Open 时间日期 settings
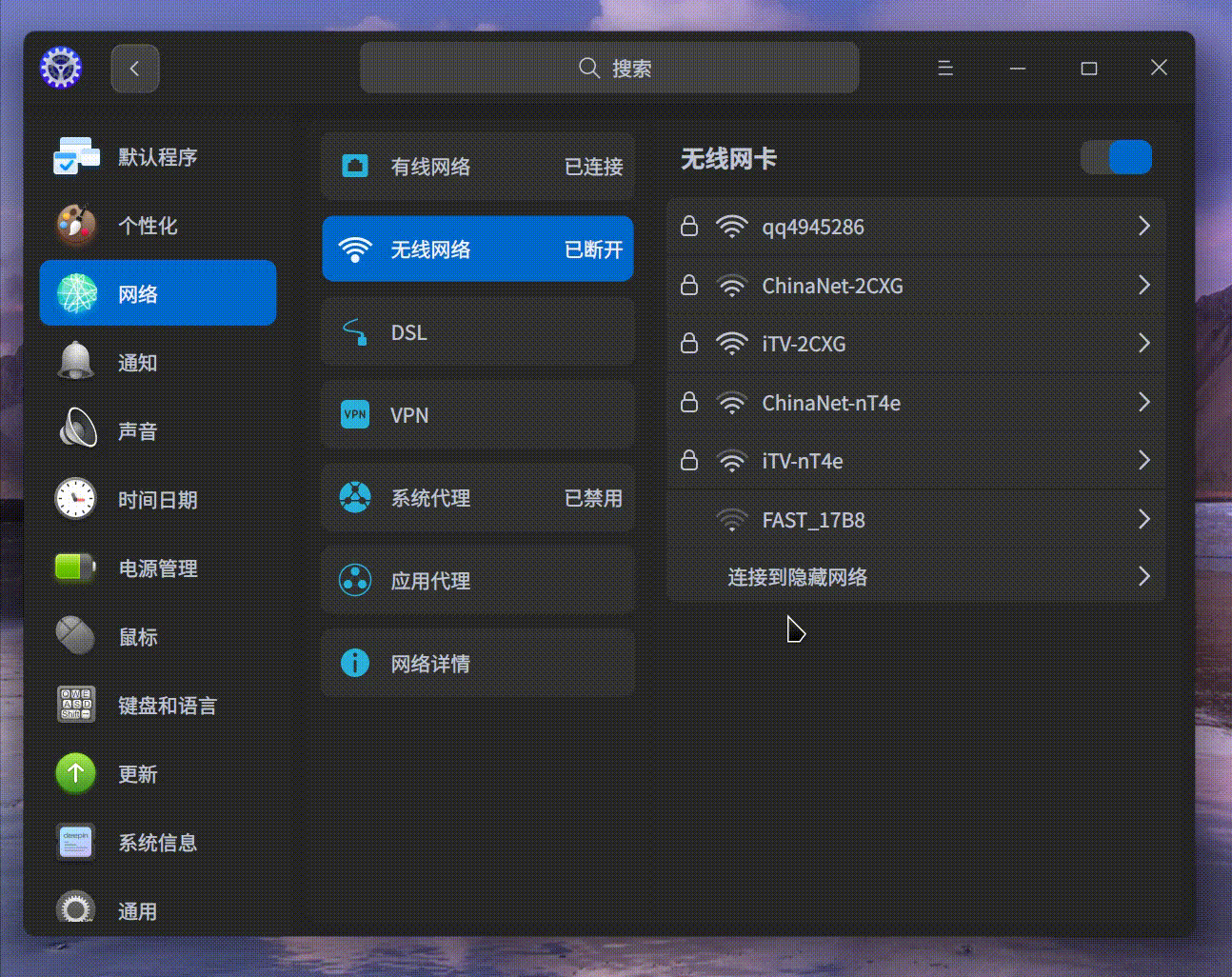 coord(158,499)
